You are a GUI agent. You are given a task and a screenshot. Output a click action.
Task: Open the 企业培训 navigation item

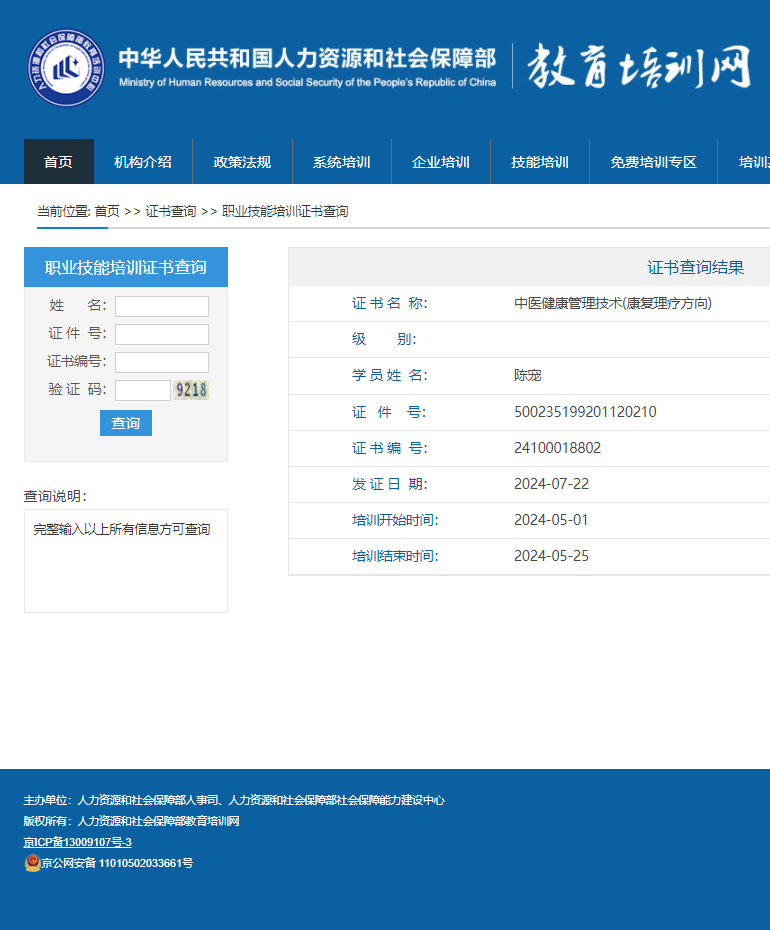pyautogui.click(x=441, y=162)
